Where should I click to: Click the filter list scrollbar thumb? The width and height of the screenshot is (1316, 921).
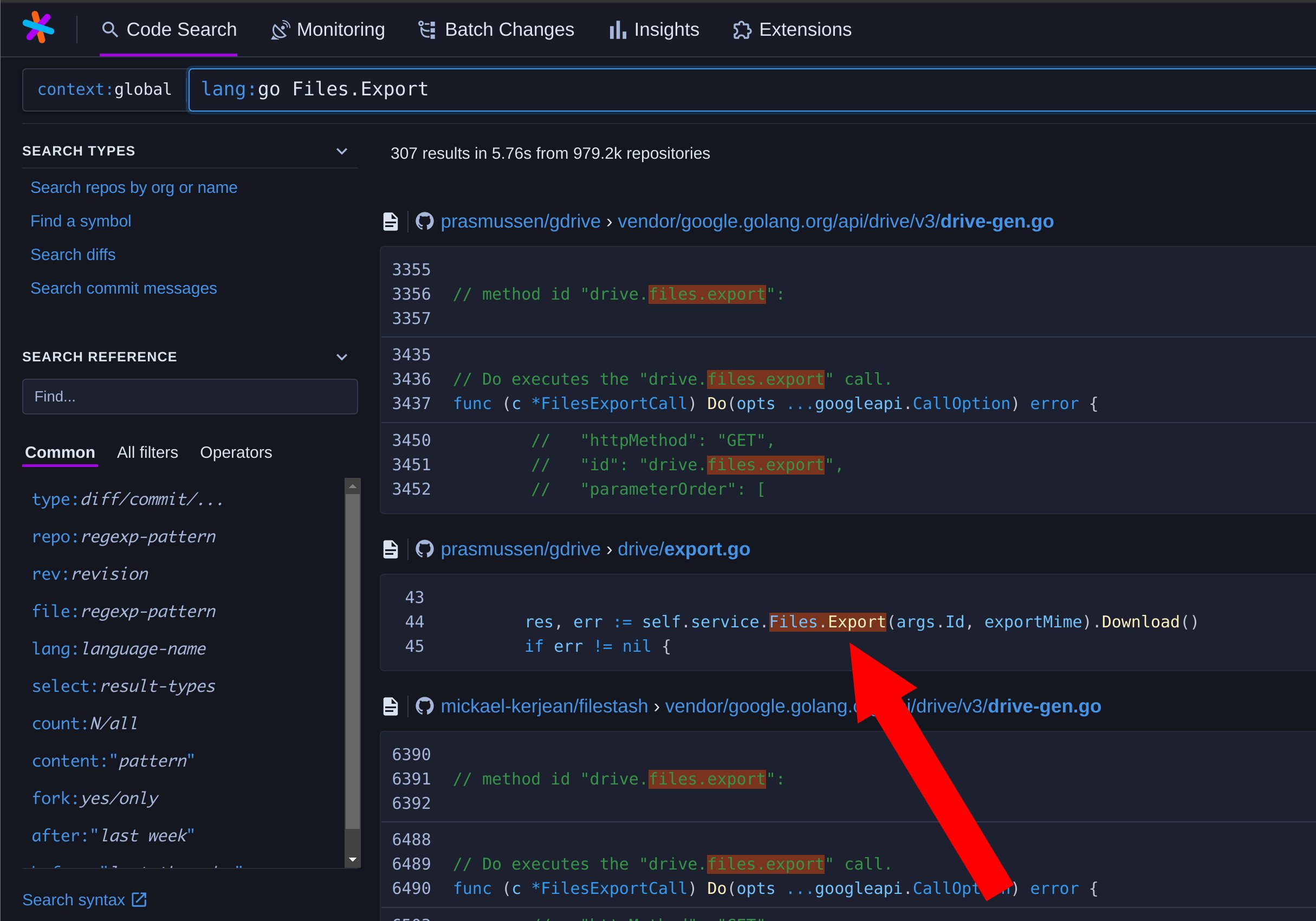353,662
